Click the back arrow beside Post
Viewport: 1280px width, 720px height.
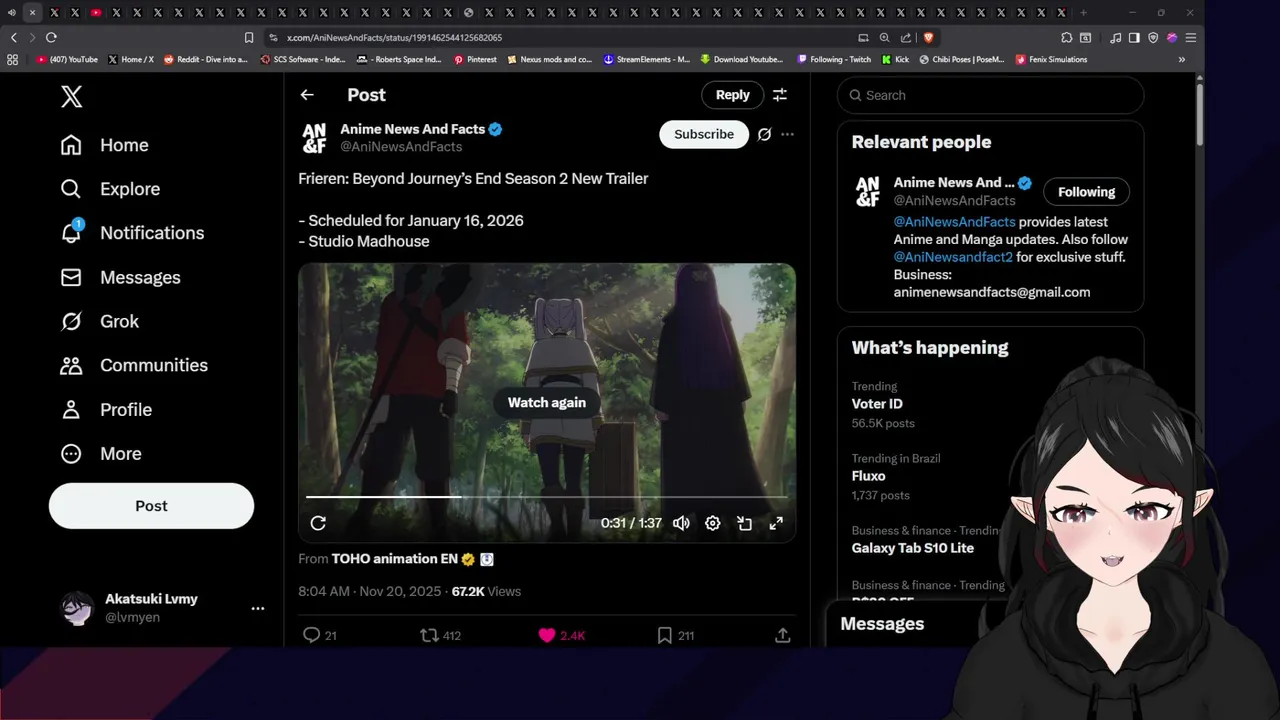307,95
